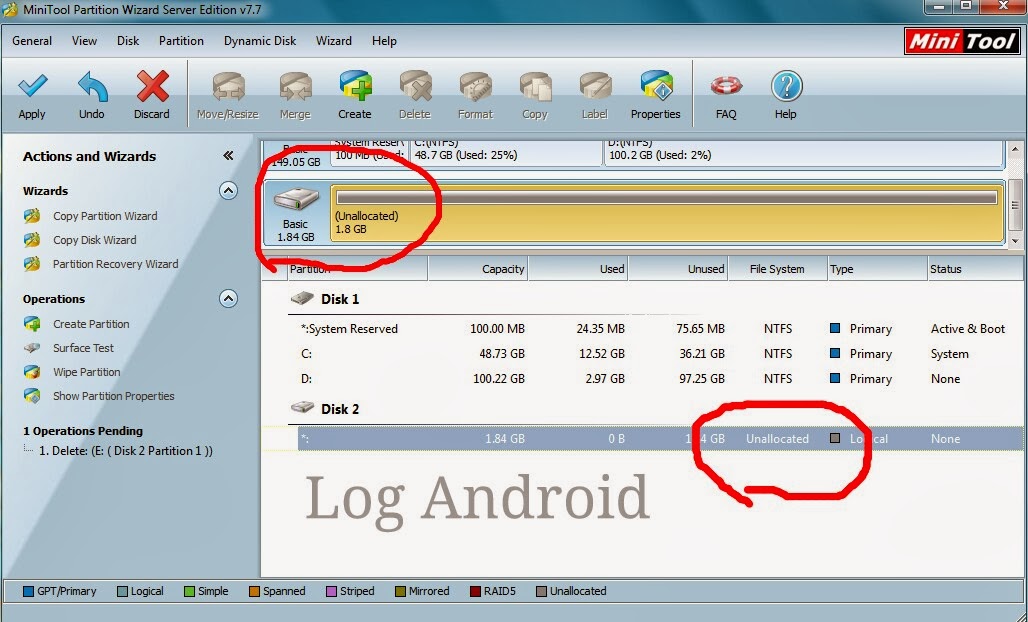Sort by the Type column header
This screenshot has width=1028, height=622.
877,269
